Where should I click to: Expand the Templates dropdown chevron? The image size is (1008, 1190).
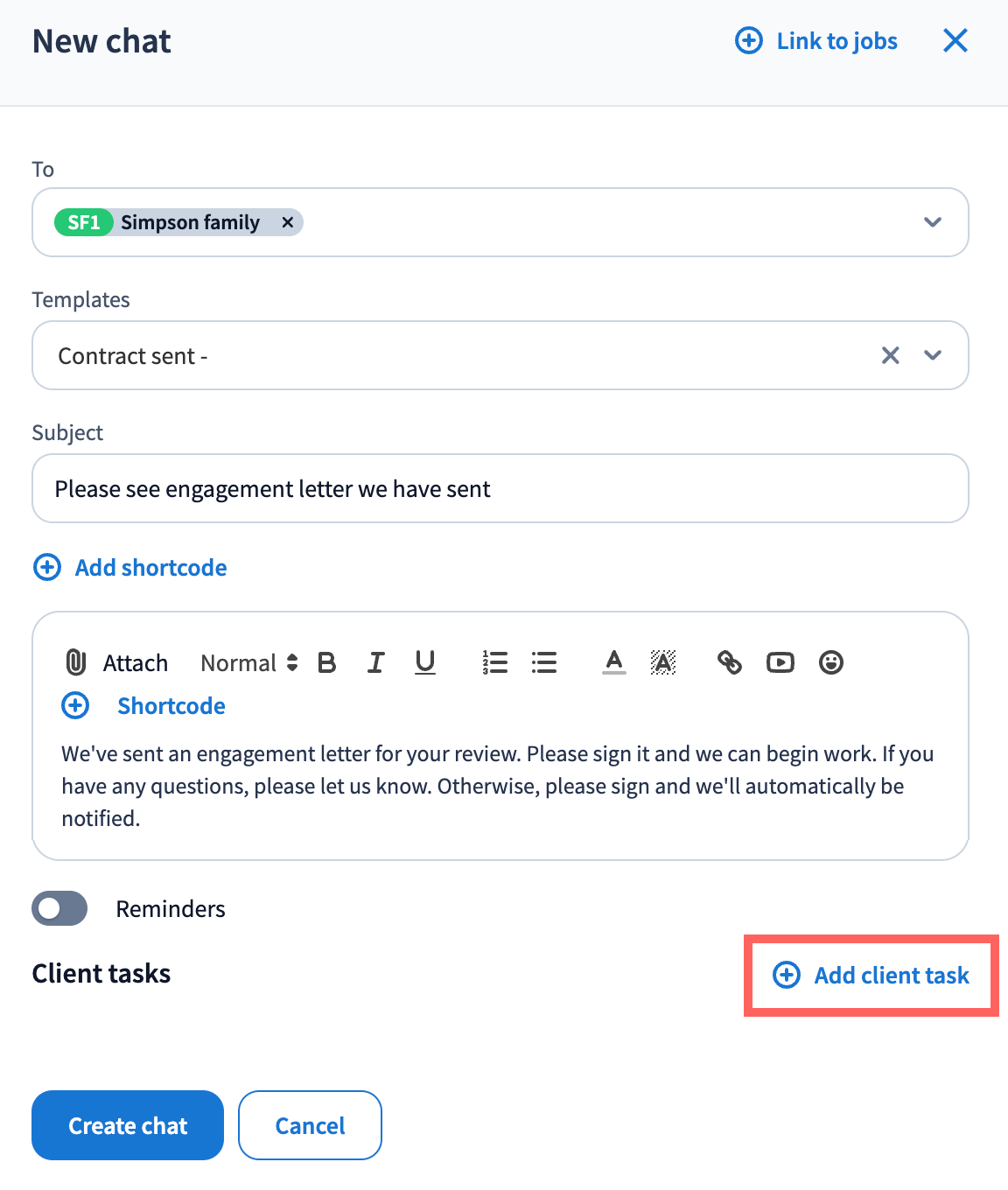933,355
